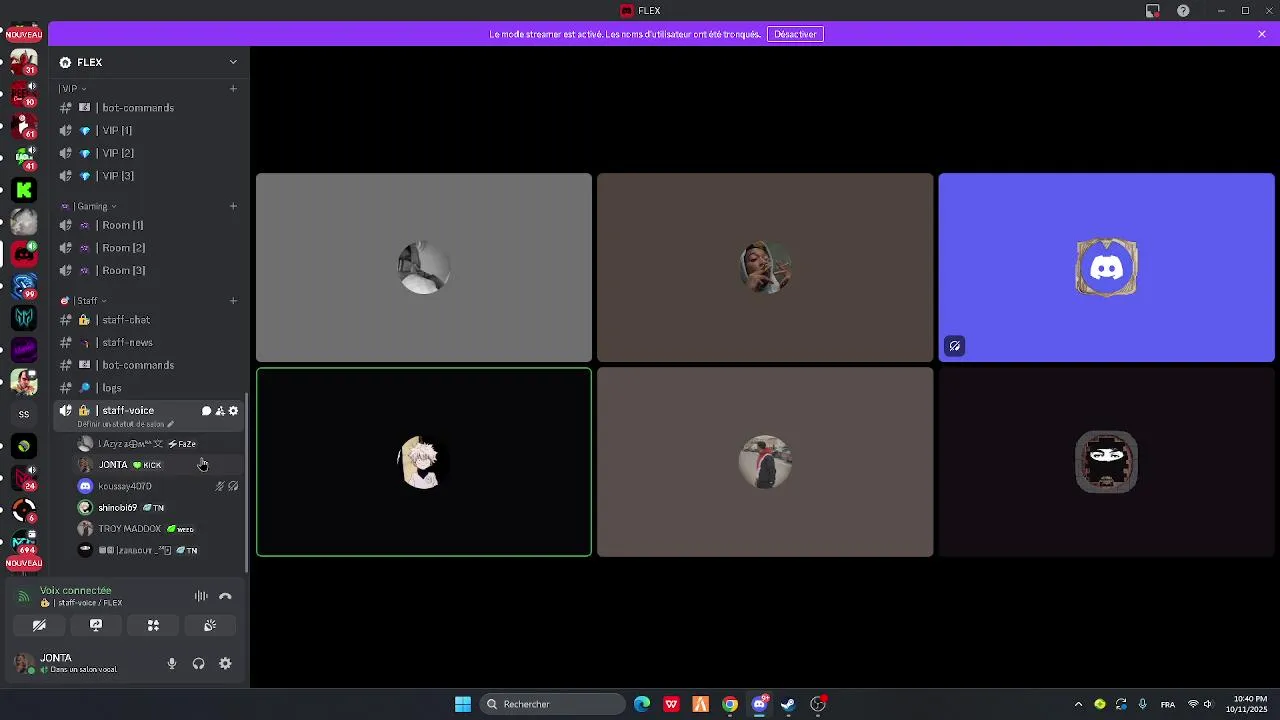1280x720 pixels.
Task: Create channel in Staff category
Action: click(233, 300)
